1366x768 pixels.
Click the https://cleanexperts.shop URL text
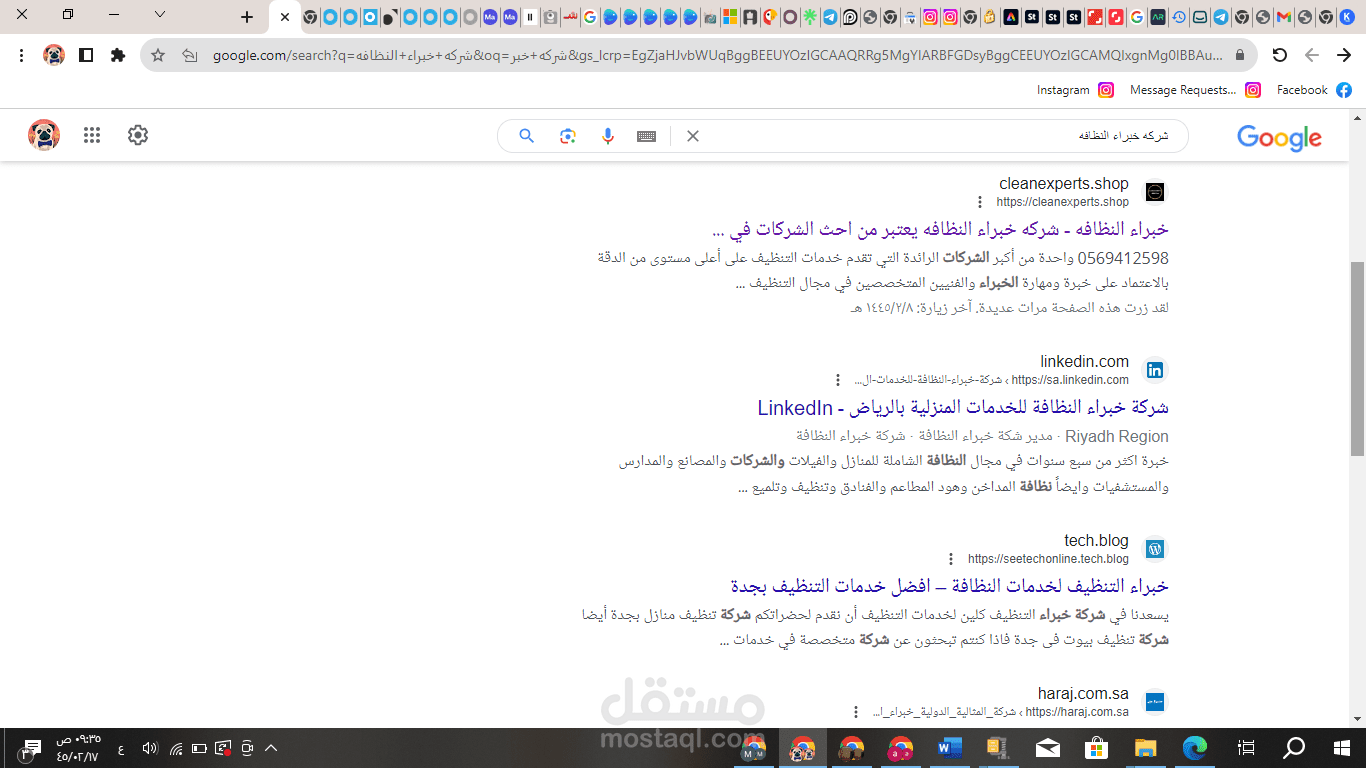pyautogui.click(x=1062, y=202)
